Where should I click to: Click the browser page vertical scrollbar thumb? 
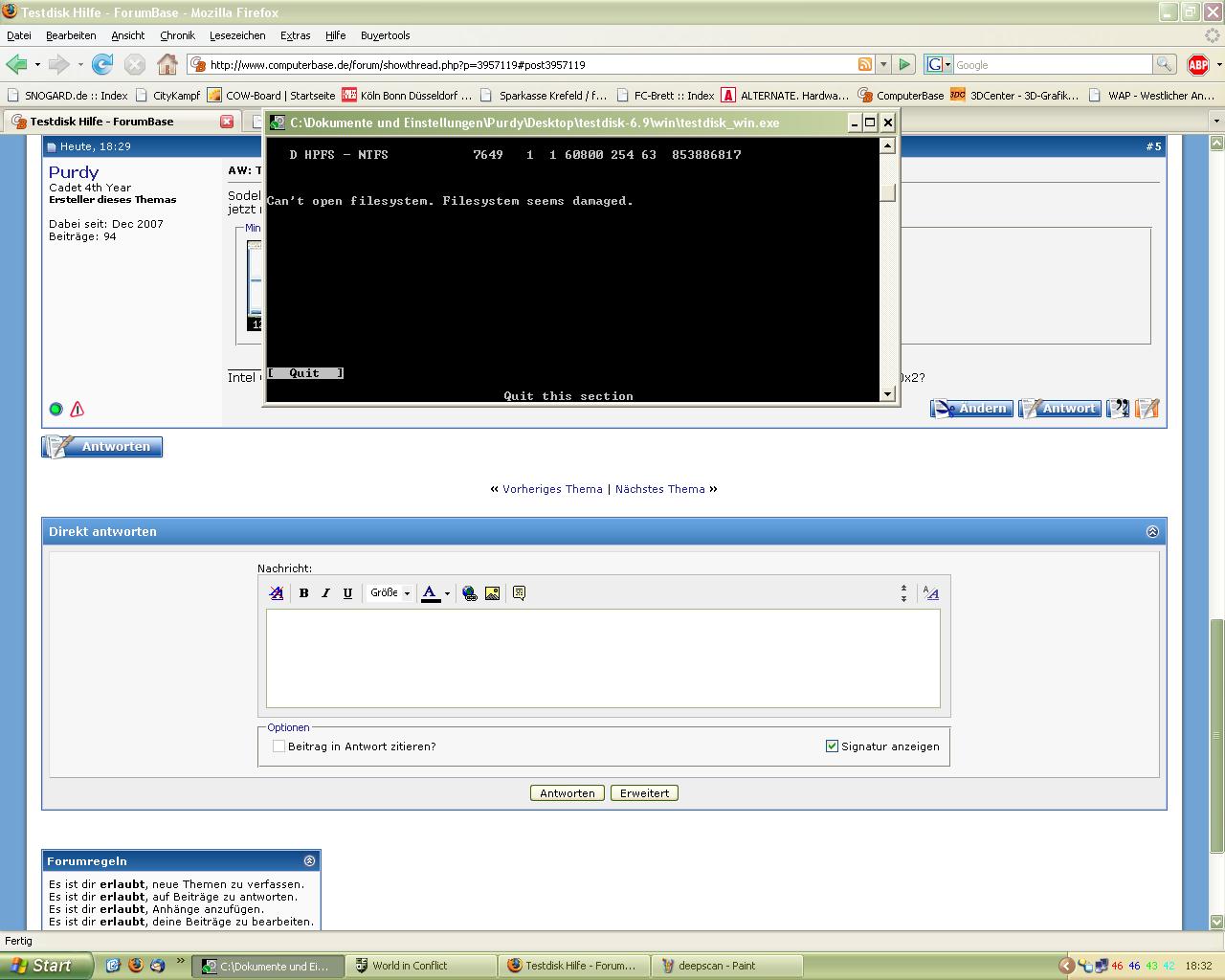pos(1216,737)
